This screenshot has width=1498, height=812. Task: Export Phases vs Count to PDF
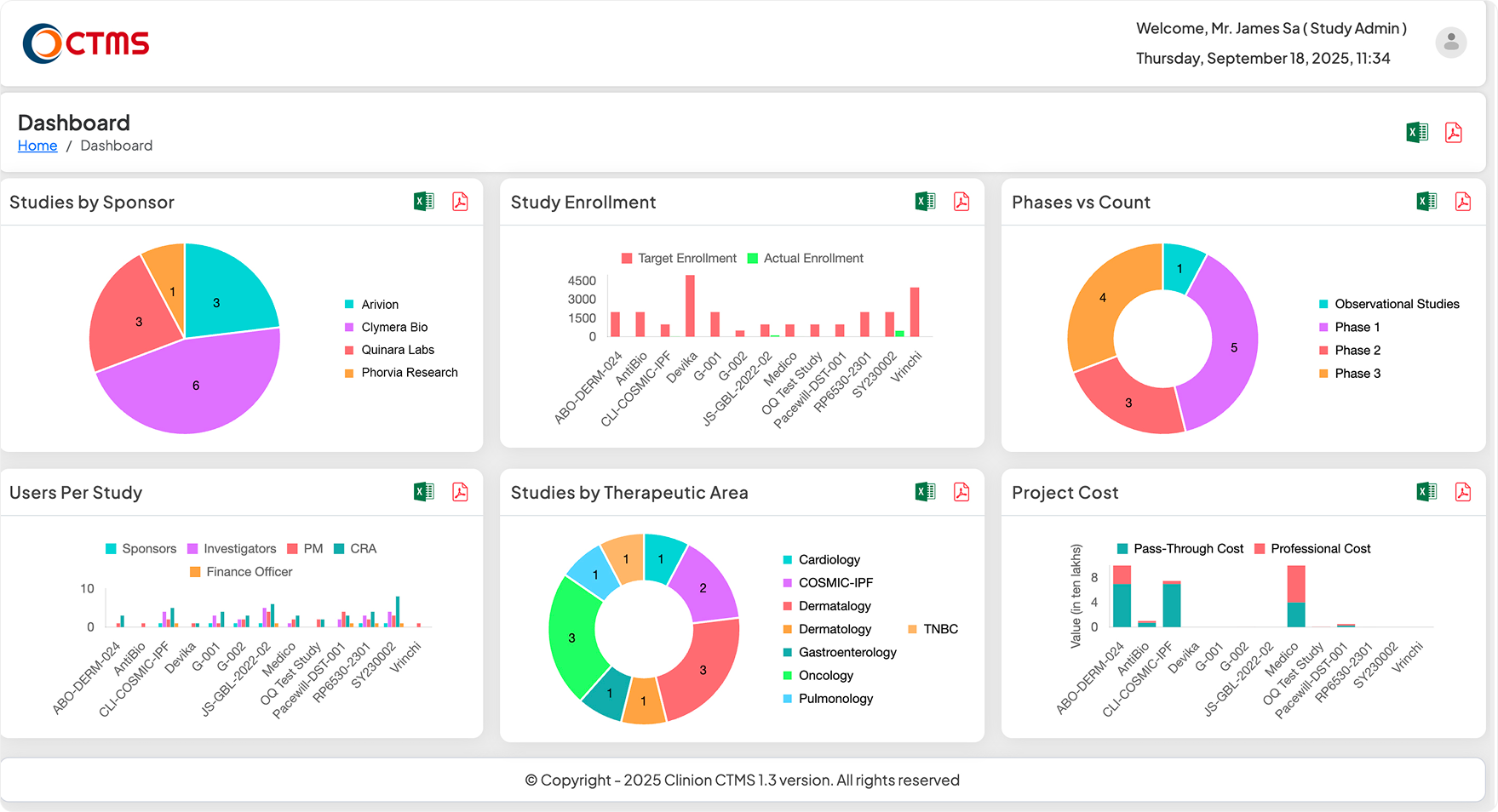coord(1463,202)
